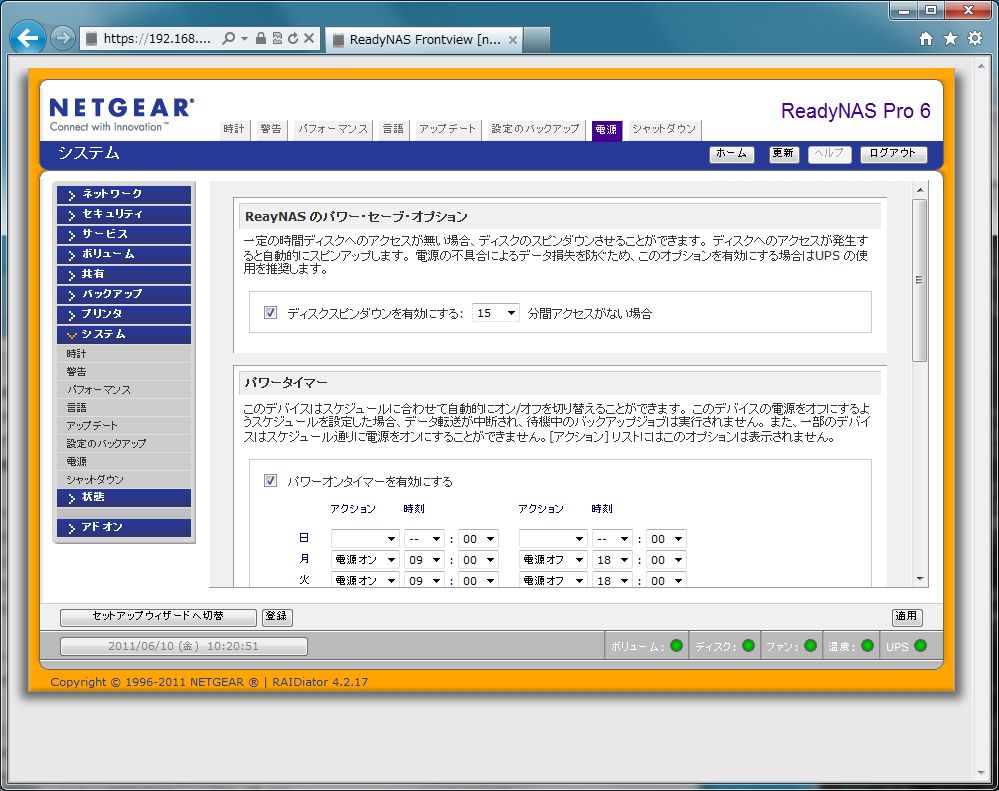Expand the ネットワーク sidebar section
The height and width of the screenshot is (791, 999).
pyautogui.click(x=124, y=194)
